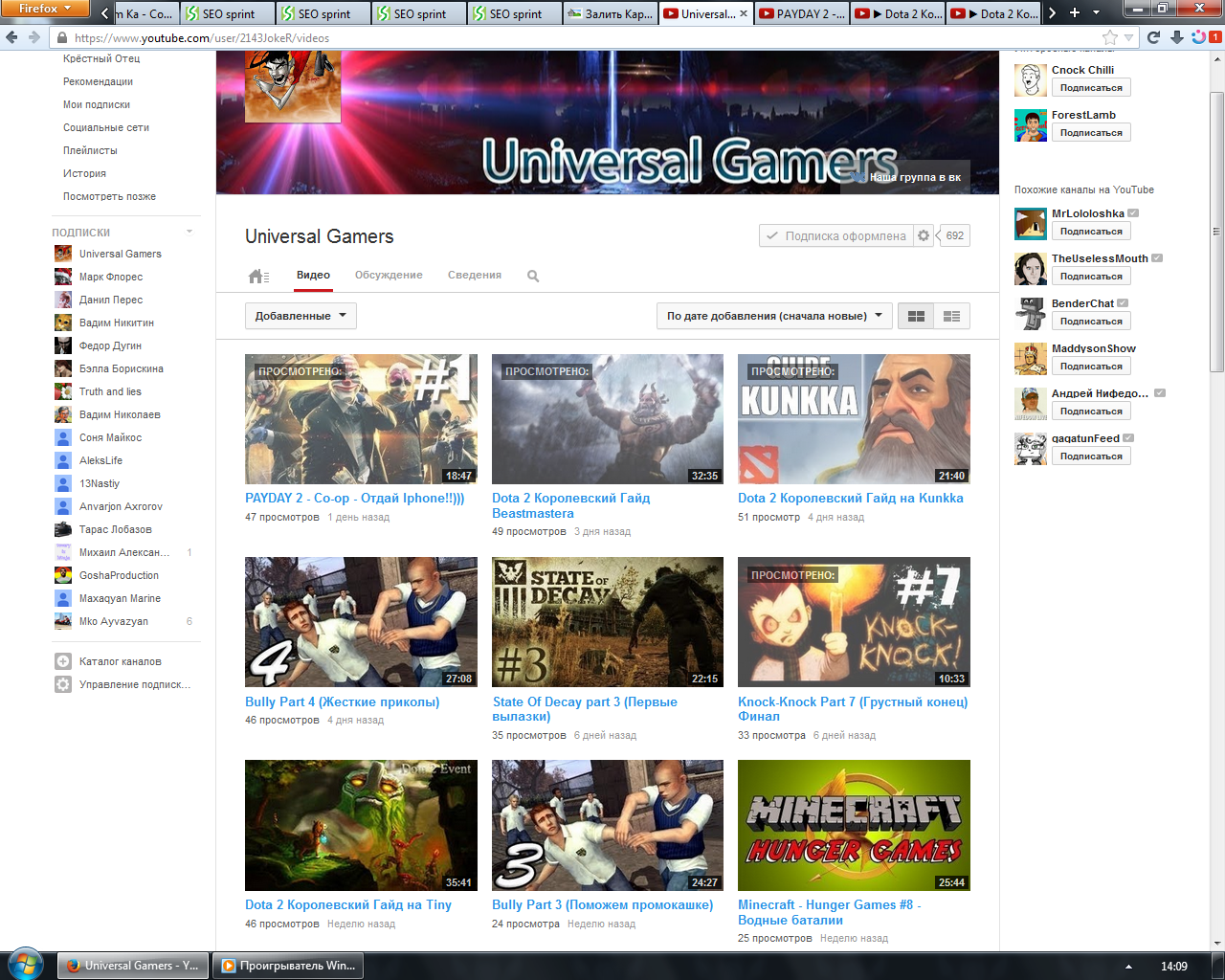
Task: Switch to the Обсуждение tab
Action: (x=389, y=275)
